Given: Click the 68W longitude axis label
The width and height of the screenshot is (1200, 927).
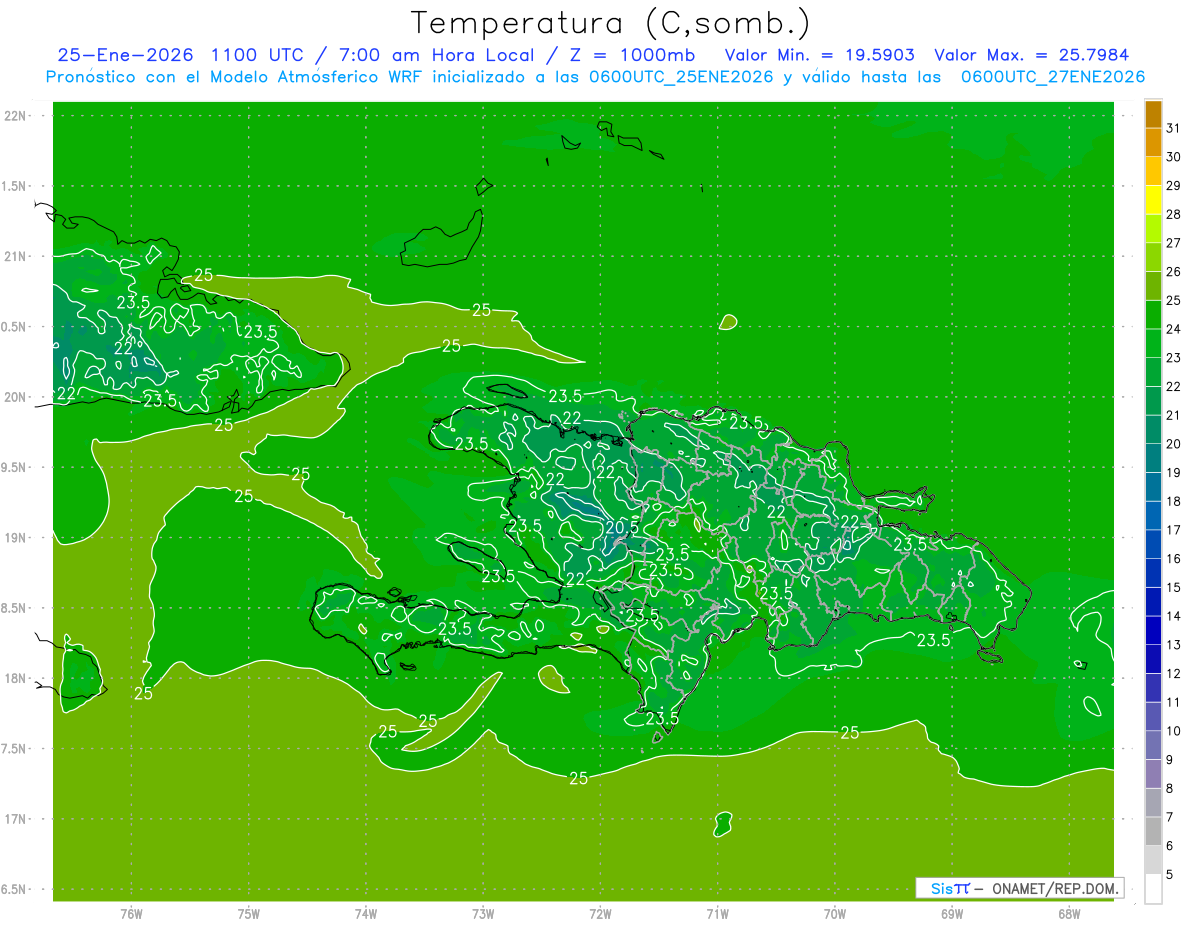Looking at the screenshot, I should [x=1068, y=913].
